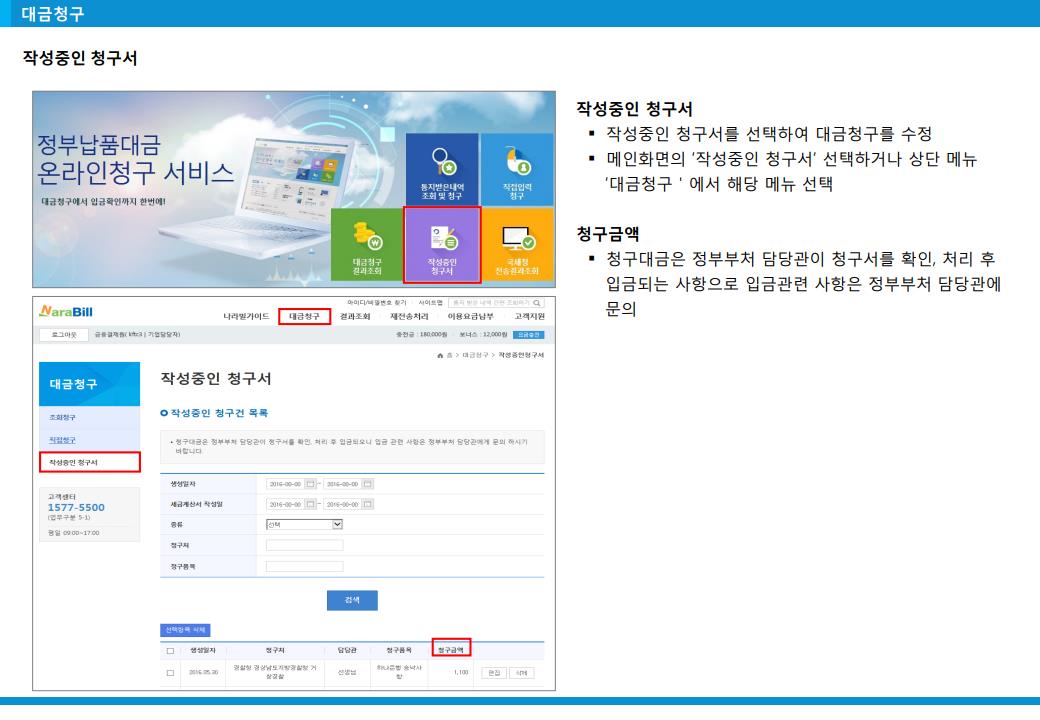
Task: Check the 2016.05.26 row checkbox
Action: pyautogui.click(x=170, y=673)
